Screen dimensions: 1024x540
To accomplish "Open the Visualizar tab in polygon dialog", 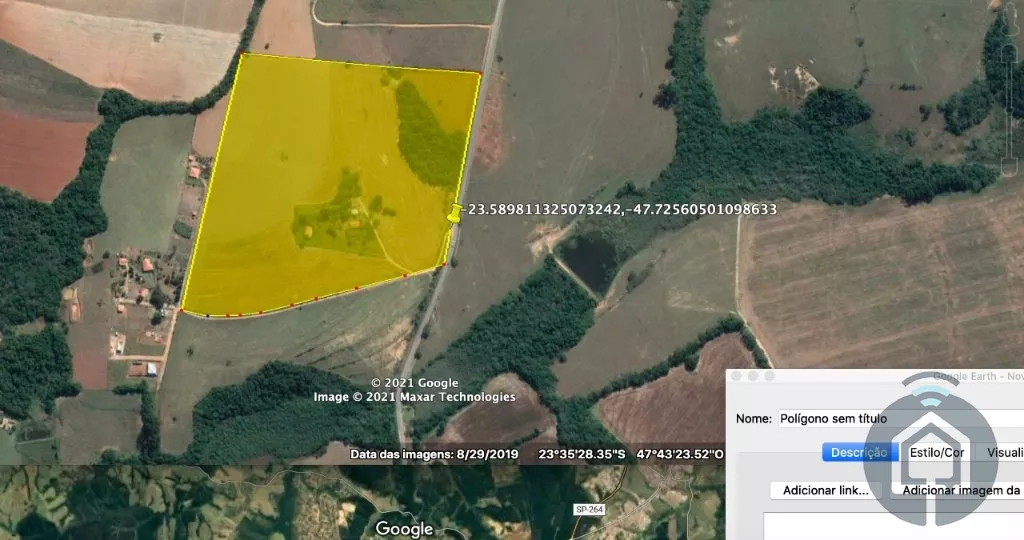I will pyautogui.click(x=1003, y=452).
